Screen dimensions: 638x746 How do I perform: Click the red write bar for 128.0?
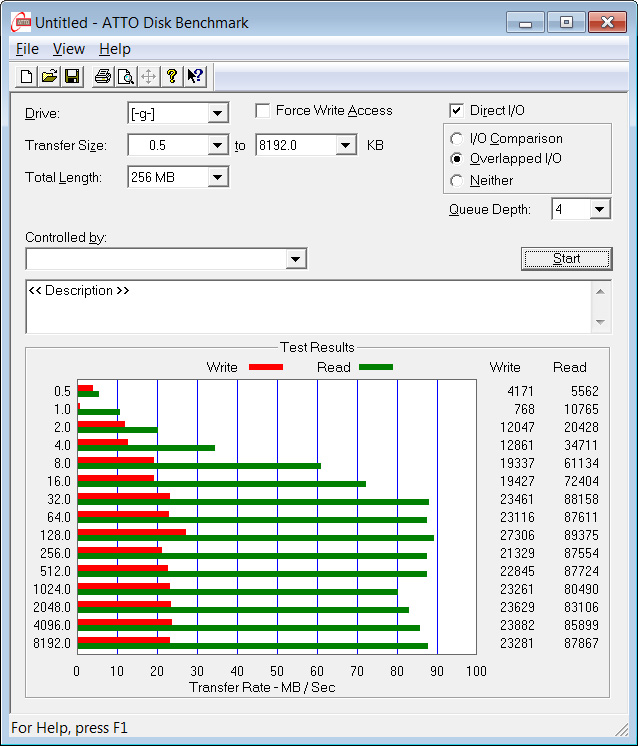point(132,532)
